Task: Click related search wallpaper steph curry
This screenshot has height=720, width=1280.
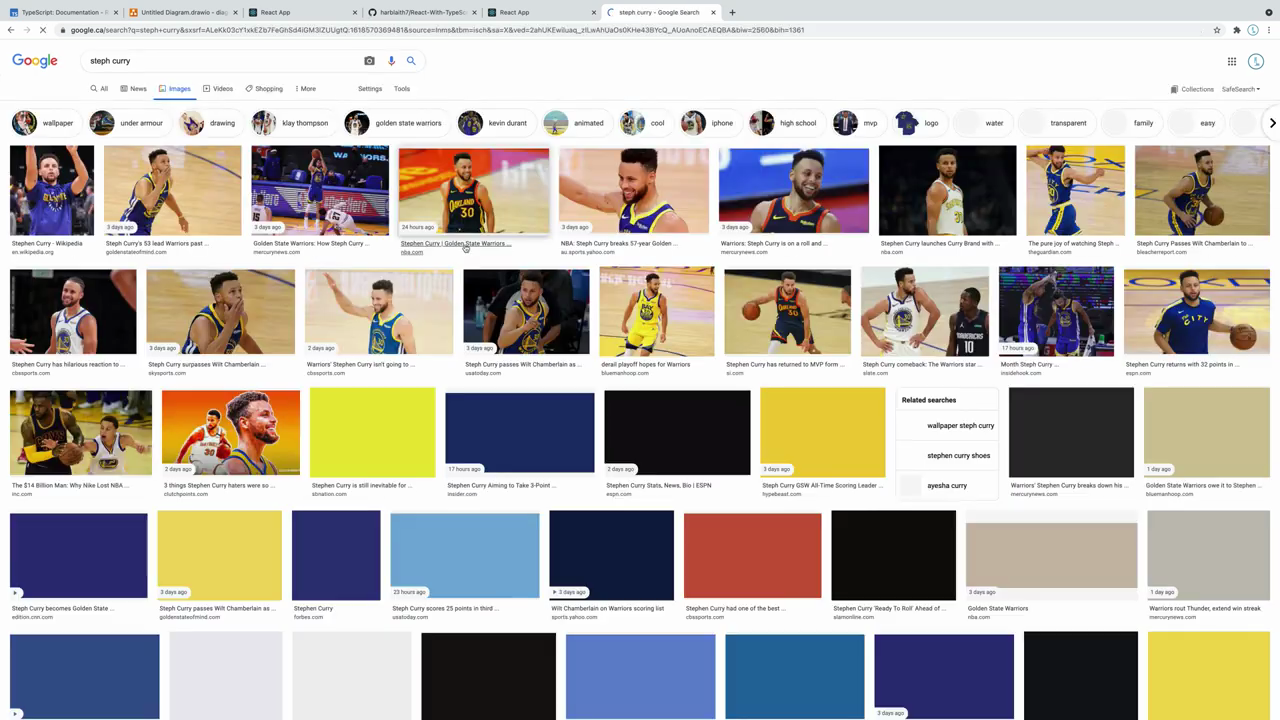Action: [x=948, y=426]
